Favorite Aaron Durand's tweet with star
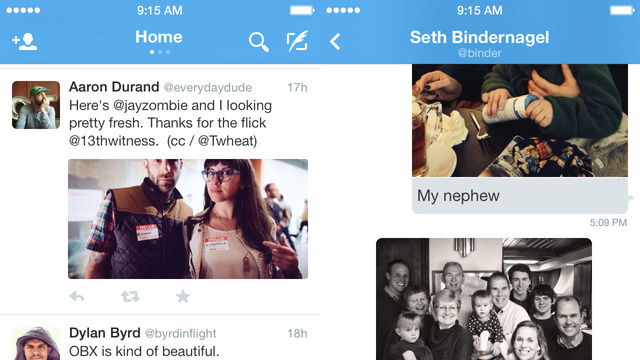The width and height of the screenshot is (640, 360). click(x=183, y=296)
